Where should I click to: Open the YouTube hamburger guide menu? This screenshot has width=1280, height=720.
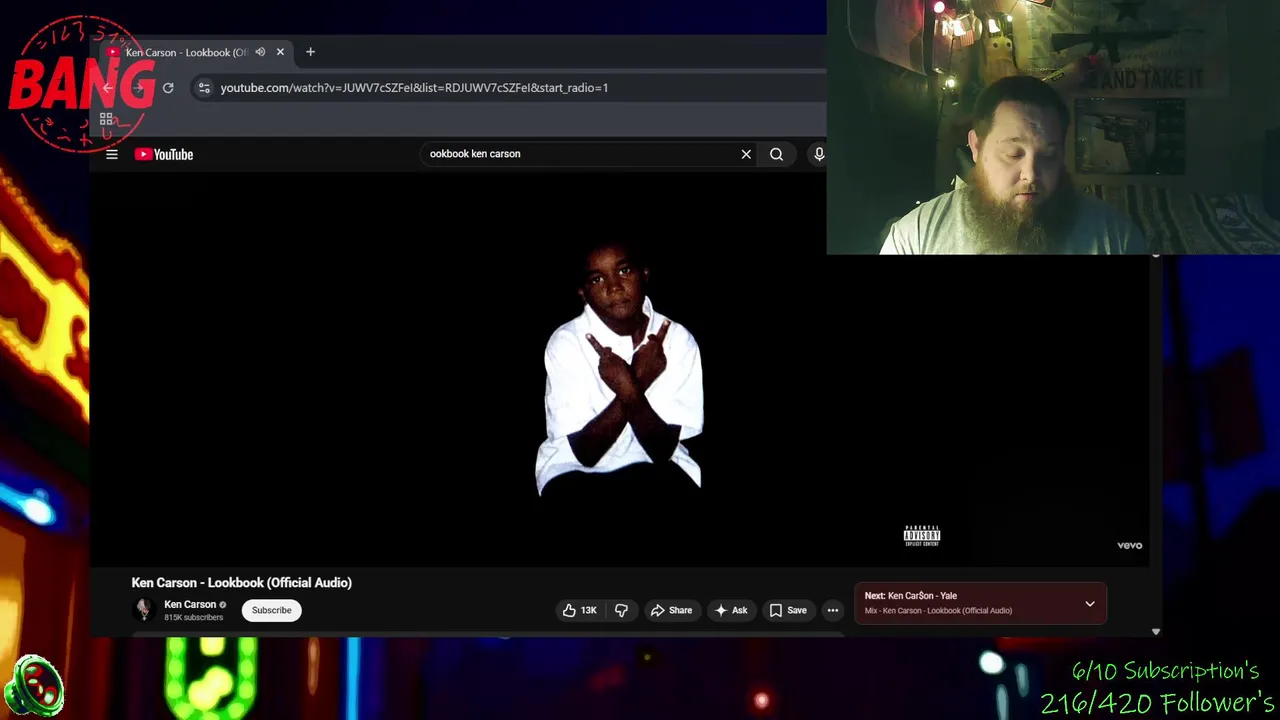click(112, 154)
